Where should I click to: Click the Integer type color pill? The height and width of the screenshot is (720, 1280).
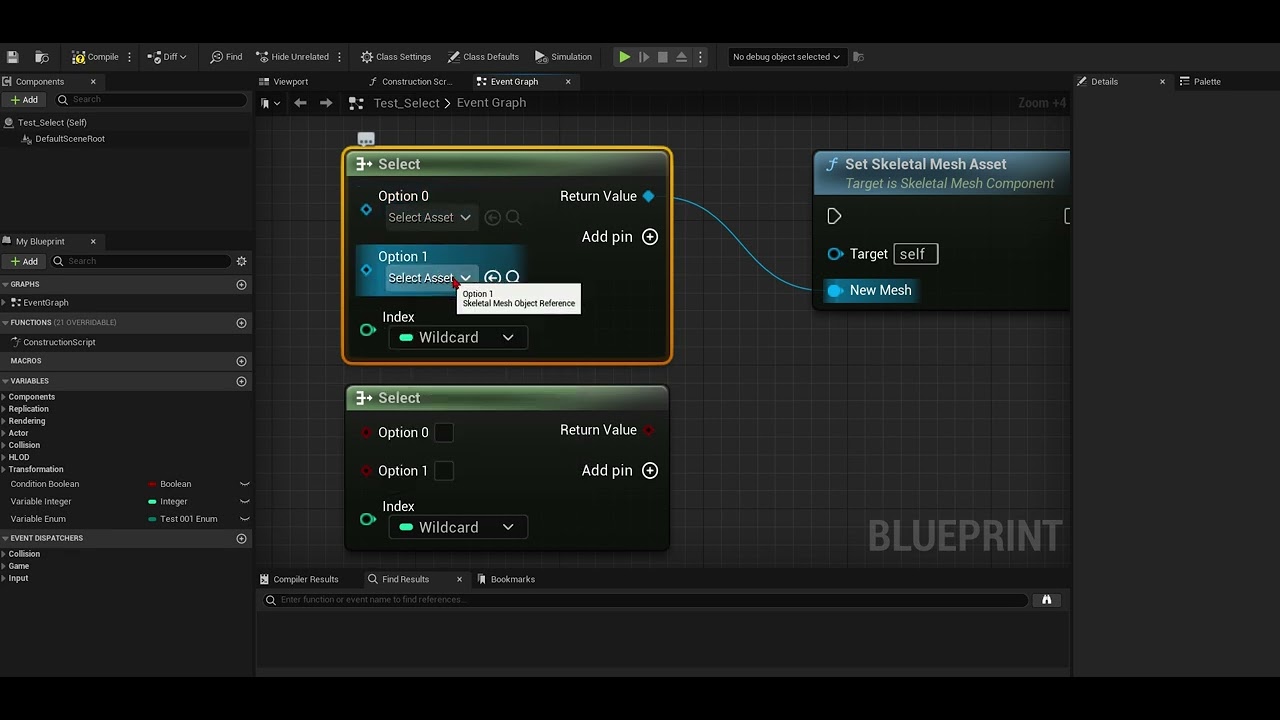[152, 502]
